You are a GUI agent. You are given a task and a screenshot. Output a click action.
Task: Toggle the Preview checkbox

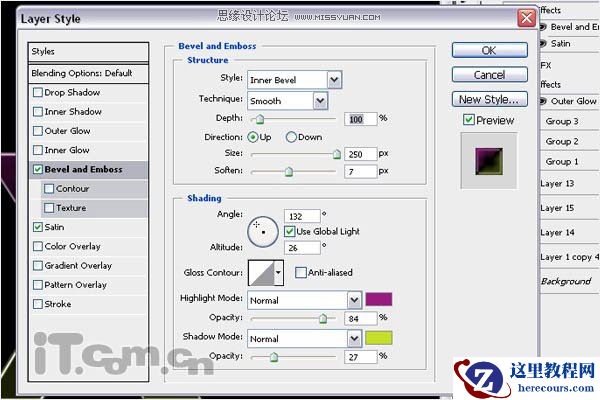469,120
